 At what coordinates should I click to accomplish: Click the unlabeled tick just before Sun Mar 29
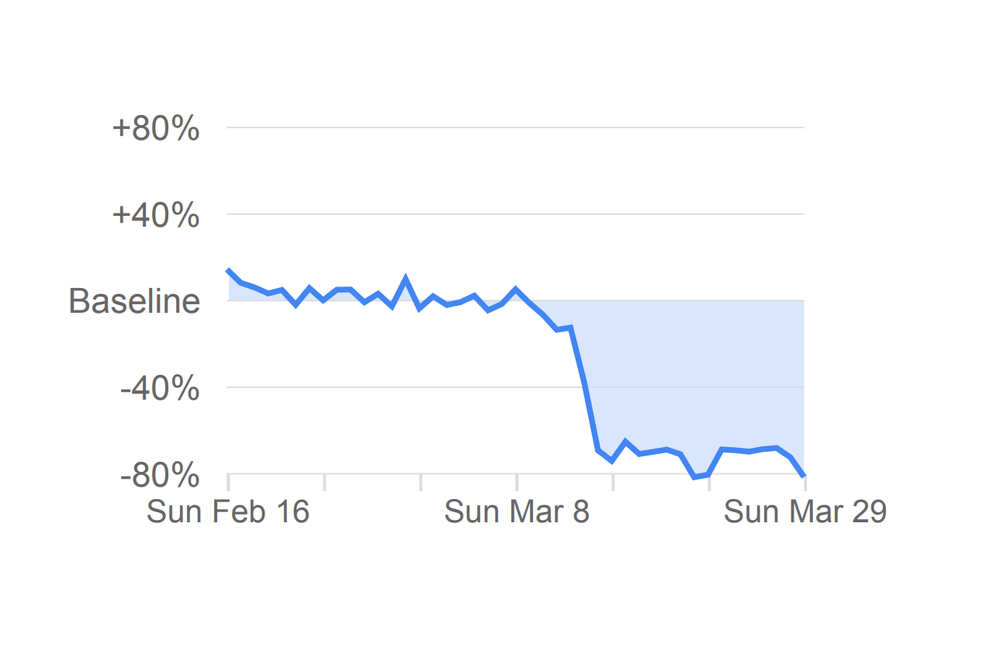(709, 482)
